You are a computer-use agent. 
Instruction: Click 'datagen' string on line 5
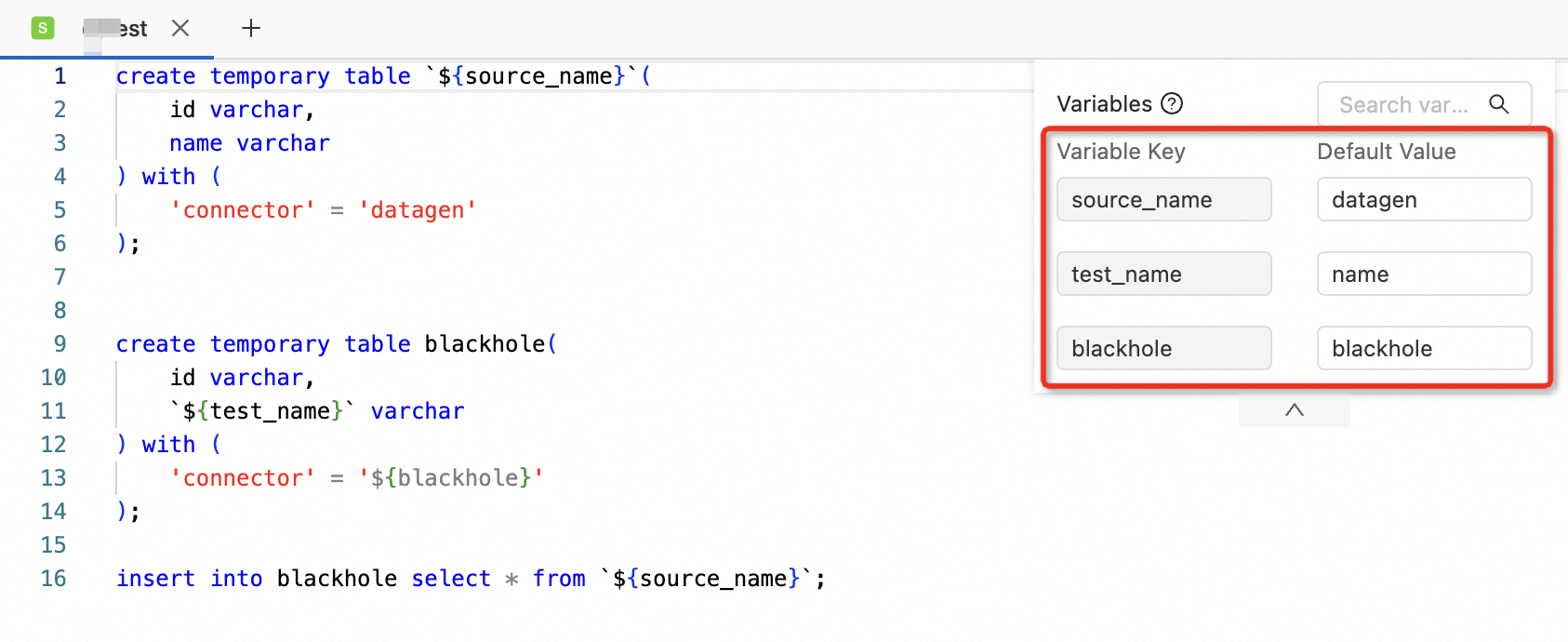point(418,209)
